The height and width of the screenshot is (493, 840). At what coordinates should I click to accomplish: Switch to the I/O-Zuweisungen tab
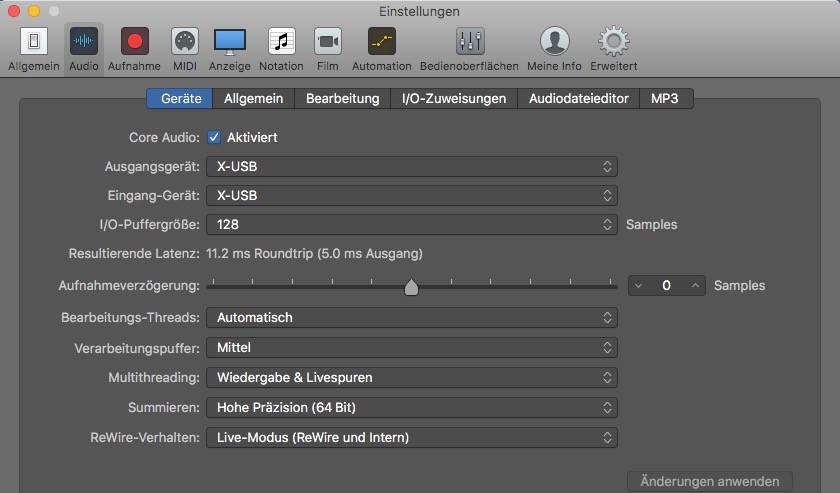(x=453, y=98)
